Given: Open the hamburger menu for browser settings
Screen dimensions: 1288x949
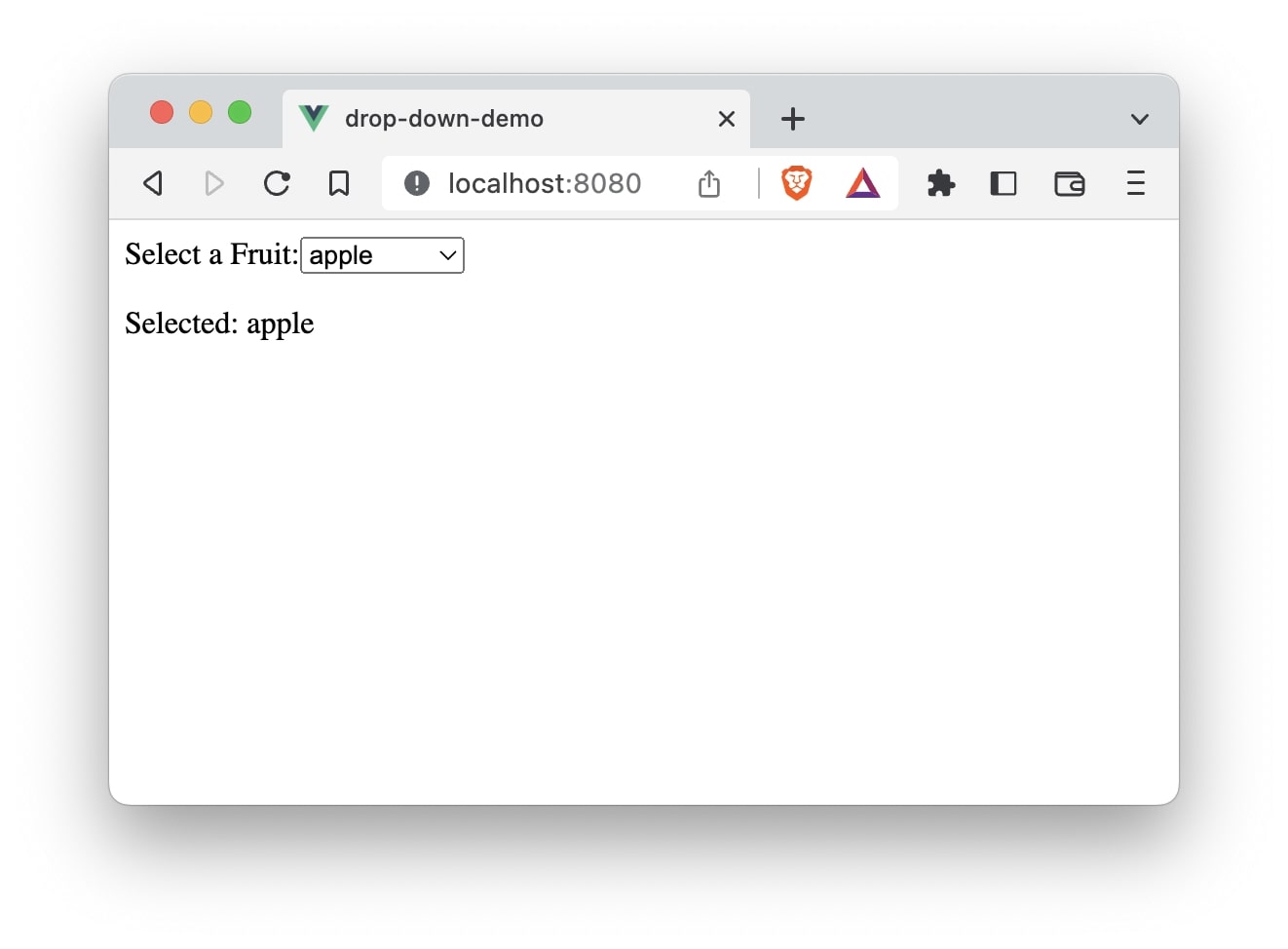Looking at the screenshot, I should click(x=1135, y=183).
